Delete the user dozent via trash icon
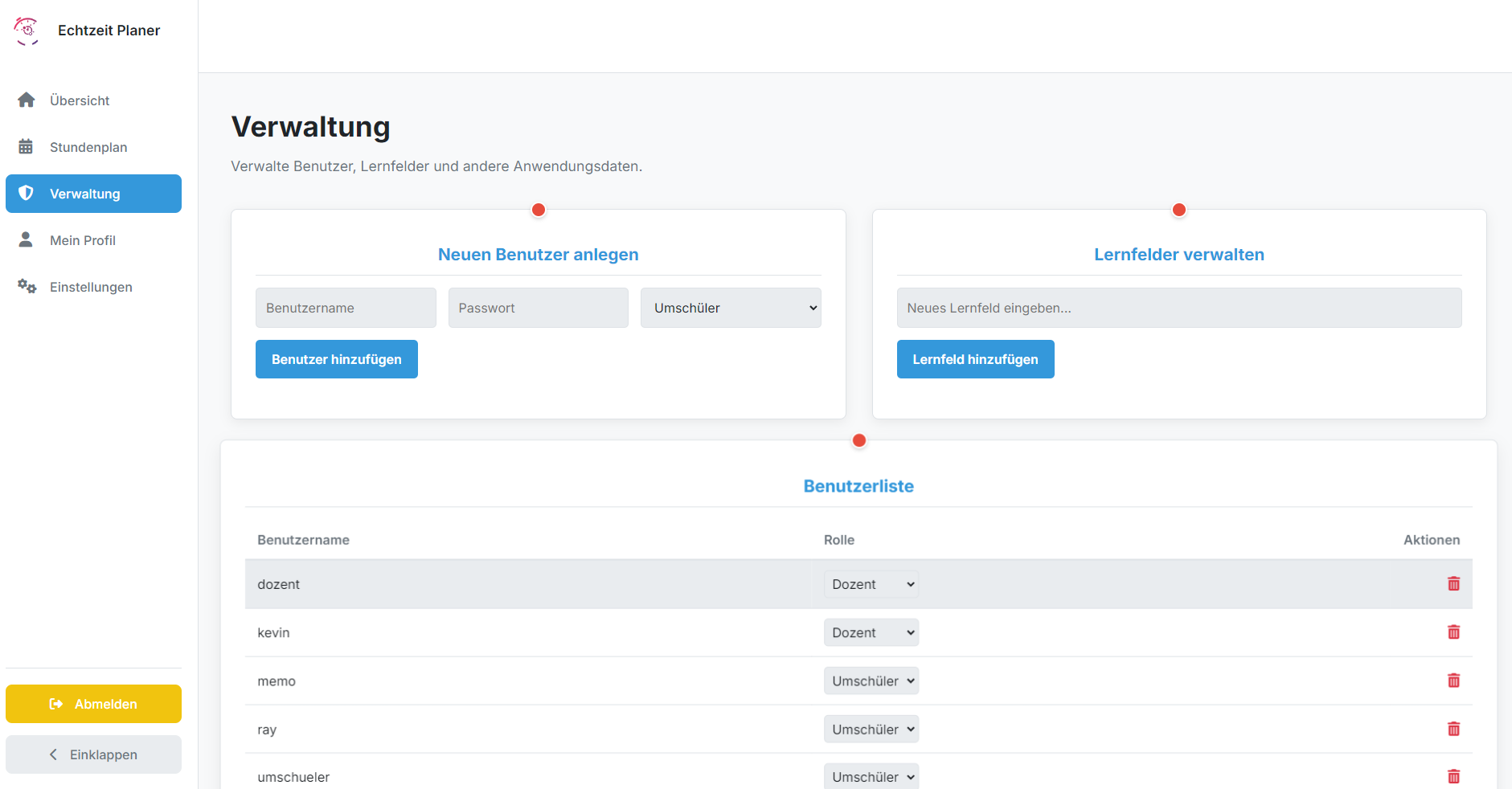Image resolution: width=1512 pixels, height=789 pixels. coord(1453,584)
